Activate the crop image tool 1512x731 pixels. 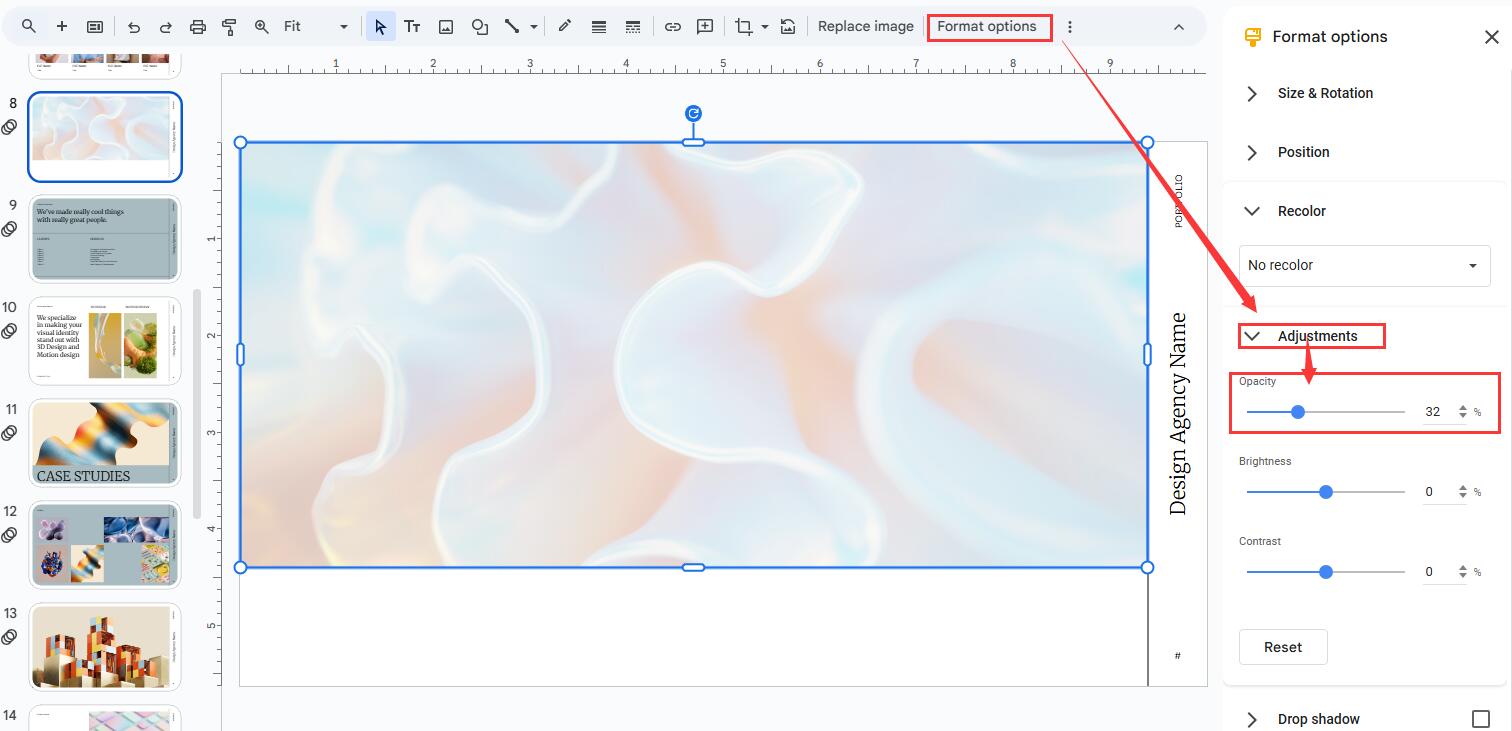744,27
